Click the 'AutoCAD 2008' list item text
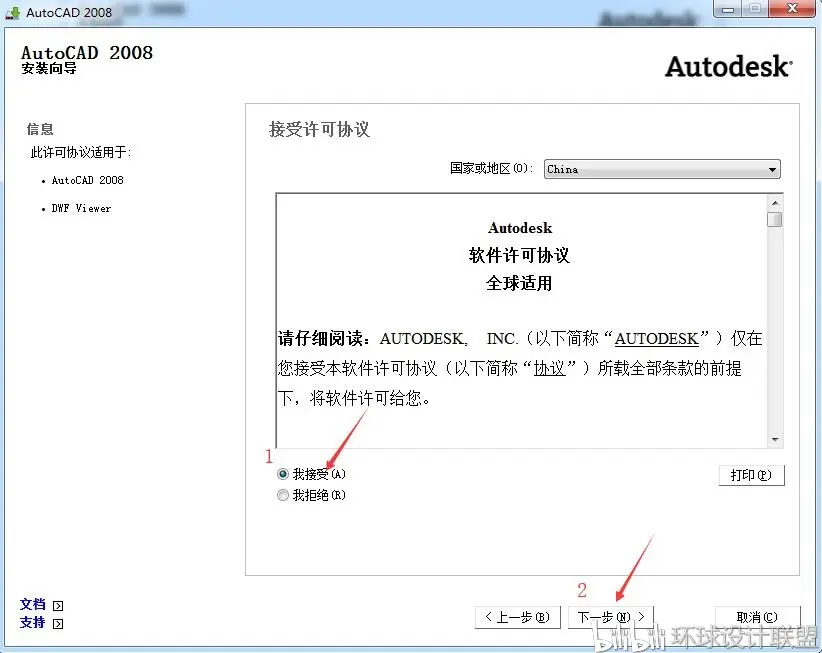822x653 pixels. click(x=88, y=180)
